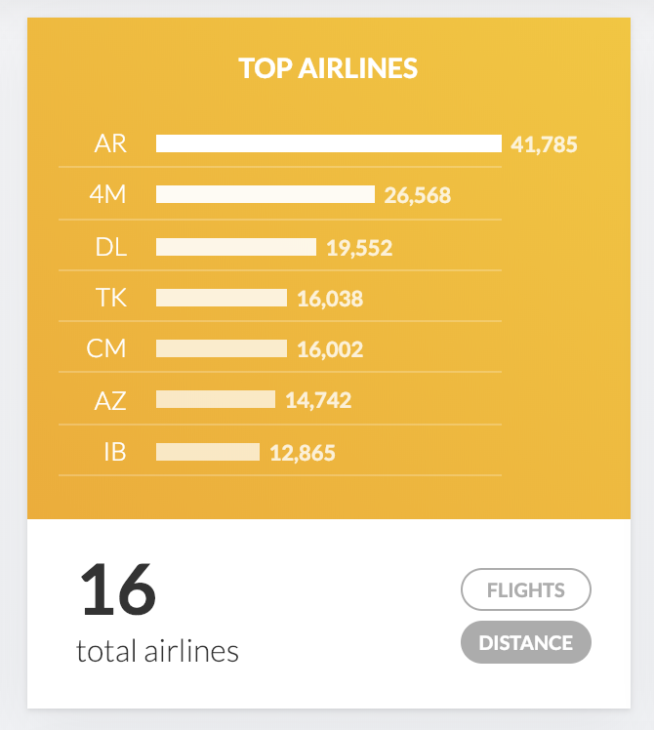The image size is (654, 730).
Task: Select the Distance toggle button
Action: click(x=526, y=643)
